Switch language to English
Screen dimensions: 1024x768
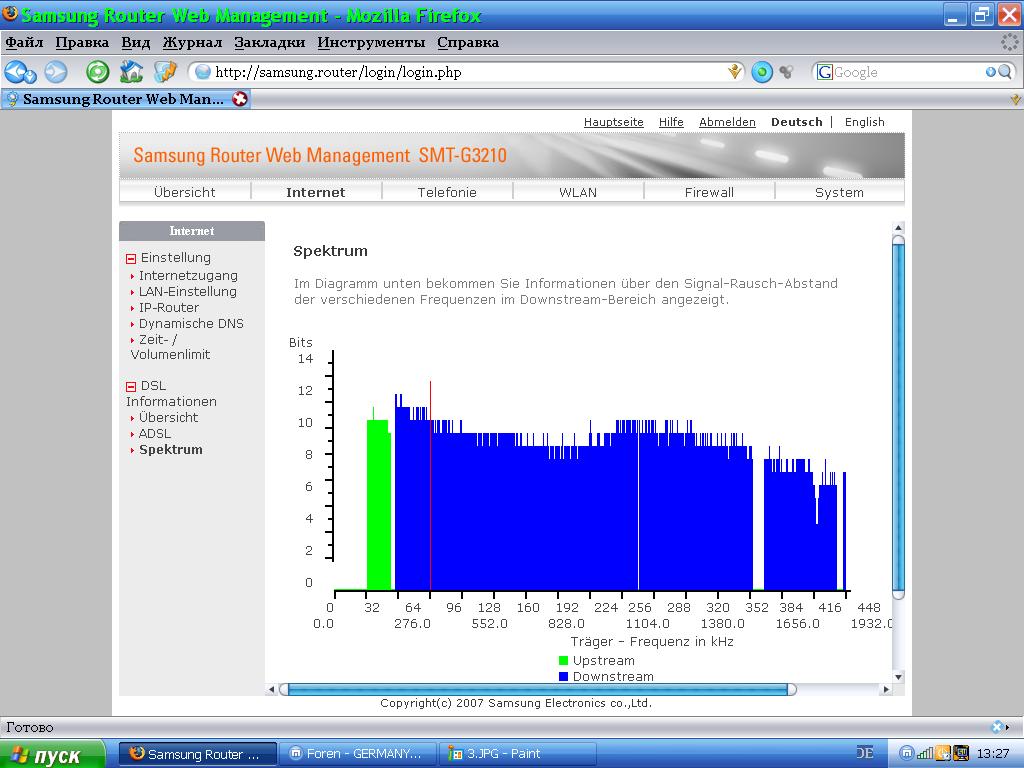[864, 122]
